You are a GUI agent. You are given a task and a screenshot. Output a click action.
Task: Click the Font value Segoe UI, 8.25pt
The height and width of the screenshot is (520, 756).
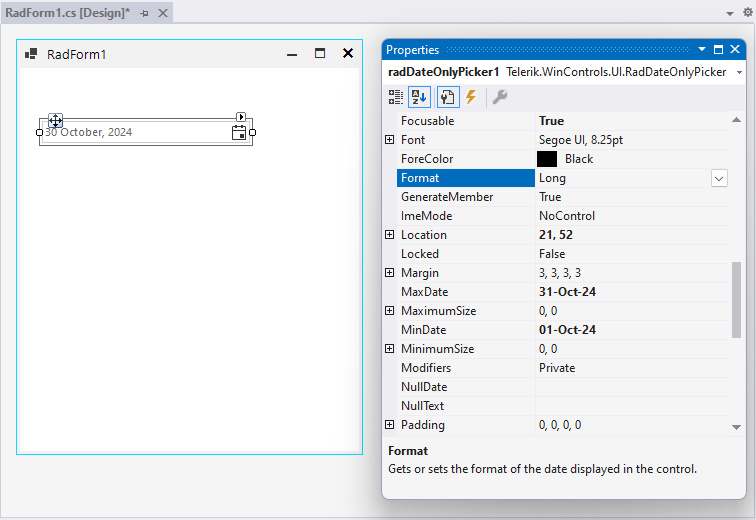pos(581,140)
